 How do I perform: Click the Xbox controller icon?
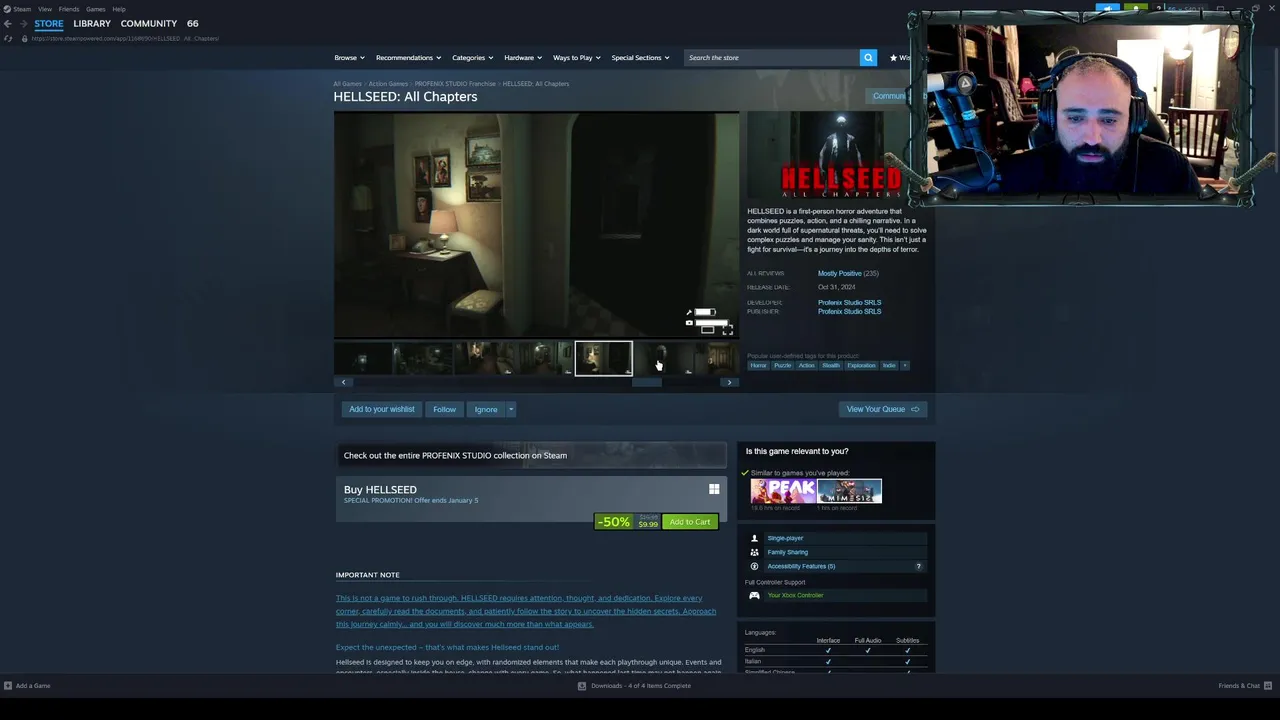(754, 595)
